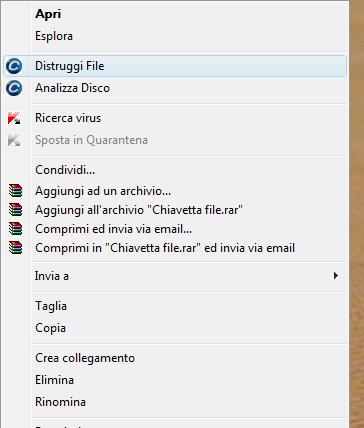Click the Comodo icon beside Distruggi File
Screen dimensions: 364x428
coord(14,66)
